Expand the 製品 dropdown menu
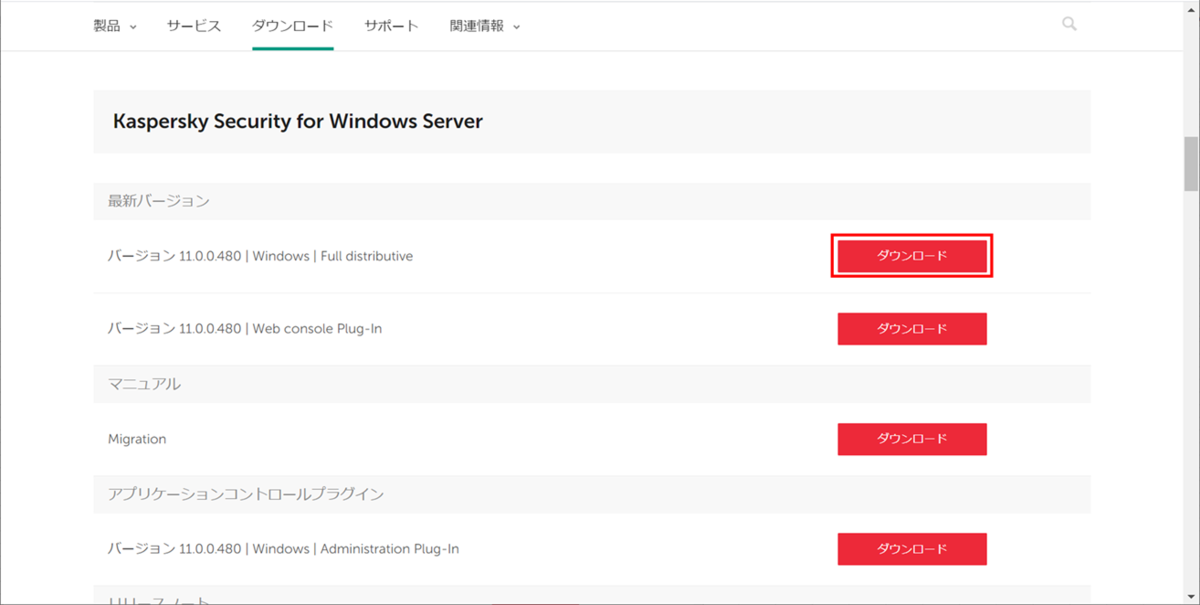The height and width of the screenshot is (605, 1200). (115, 26)
